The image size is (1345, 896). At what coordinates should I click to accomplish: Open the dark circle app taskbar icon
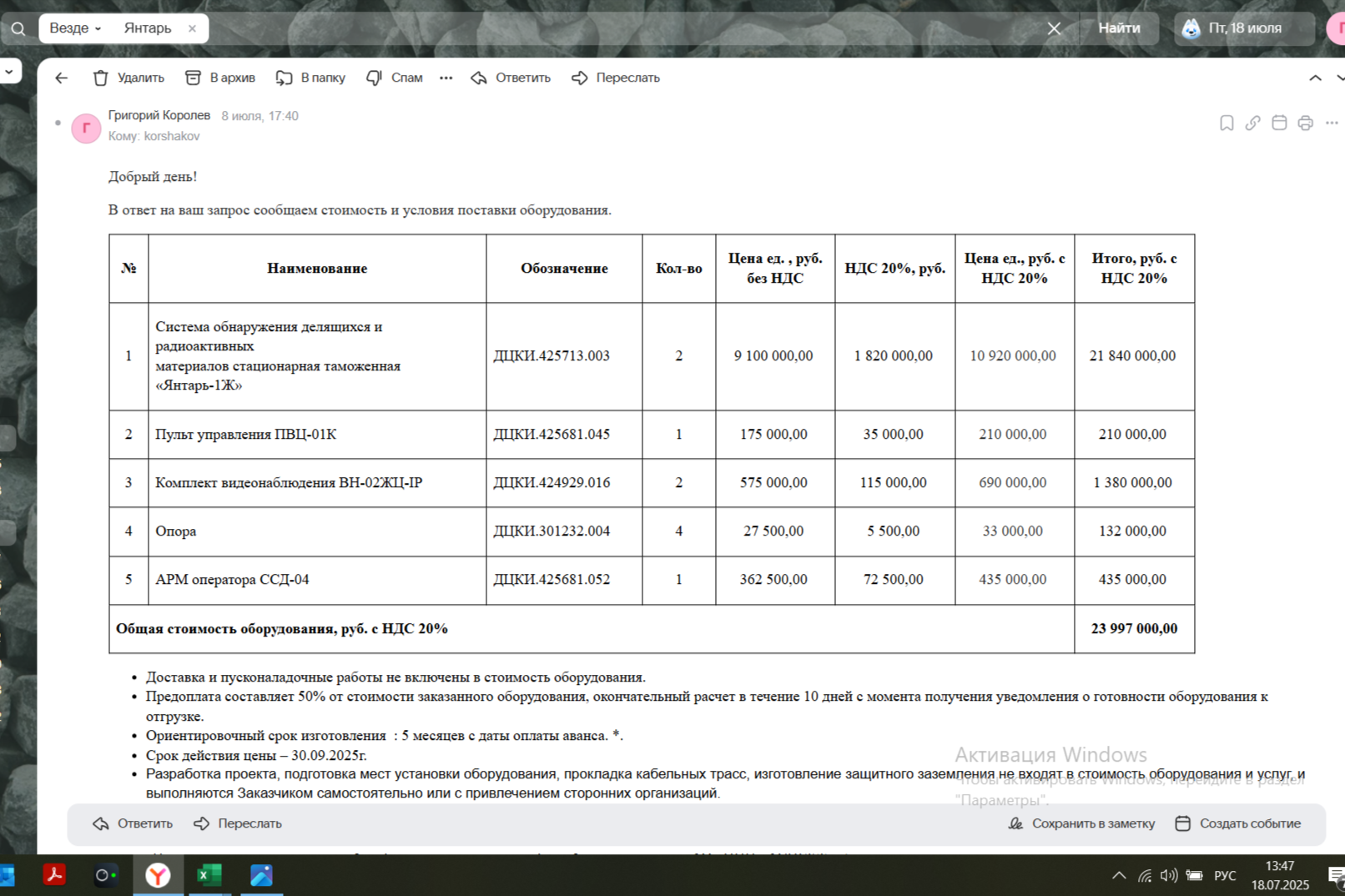point(105,875)
